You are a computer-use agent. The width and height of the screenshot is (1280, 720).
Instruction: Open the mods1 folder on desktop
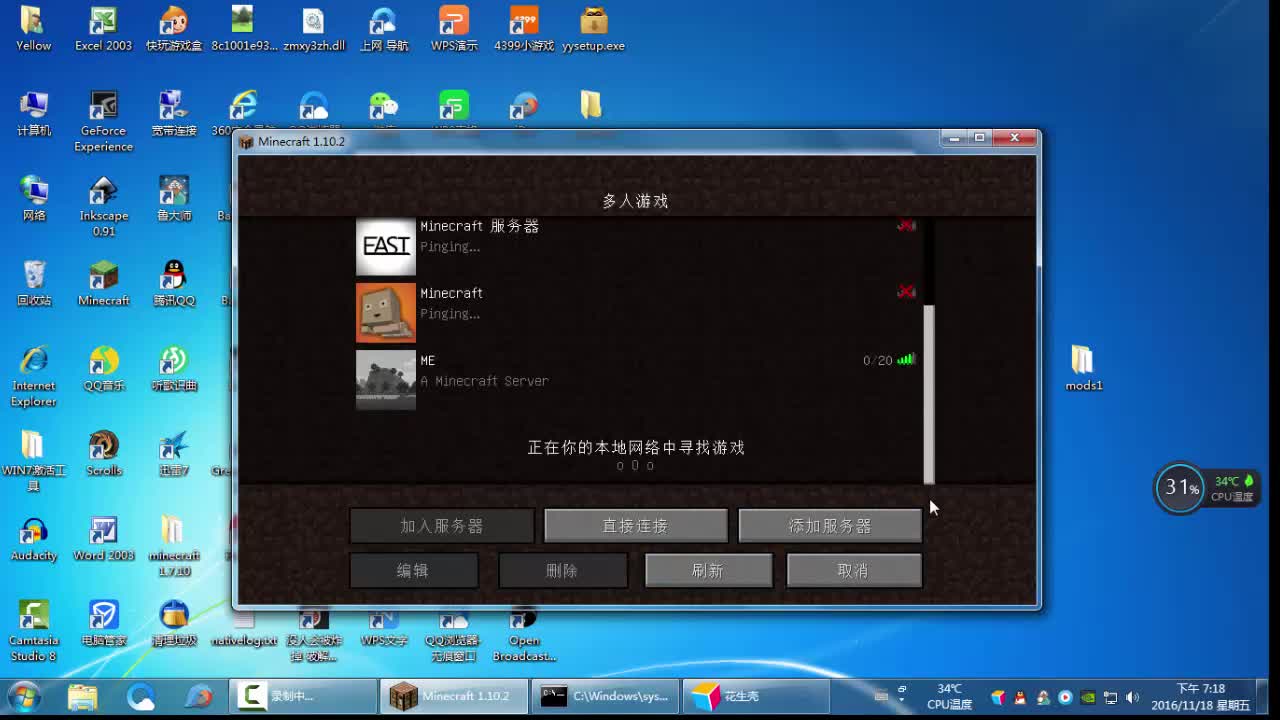click(x=1083, y=369)
